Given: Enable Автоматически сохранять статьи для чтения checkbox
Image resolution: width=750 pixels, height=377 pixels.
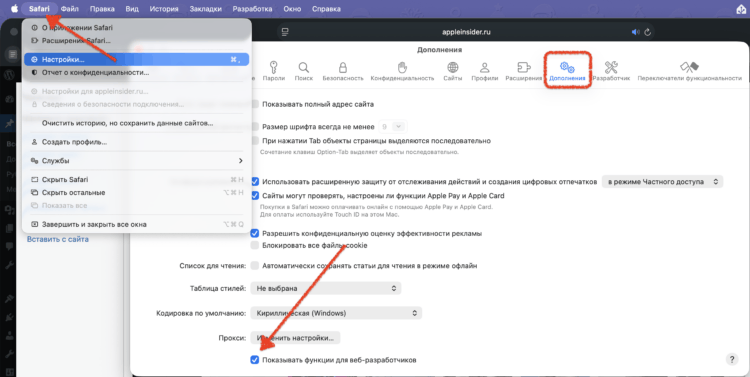Looking at the screenshot, I should coord(255,266).
